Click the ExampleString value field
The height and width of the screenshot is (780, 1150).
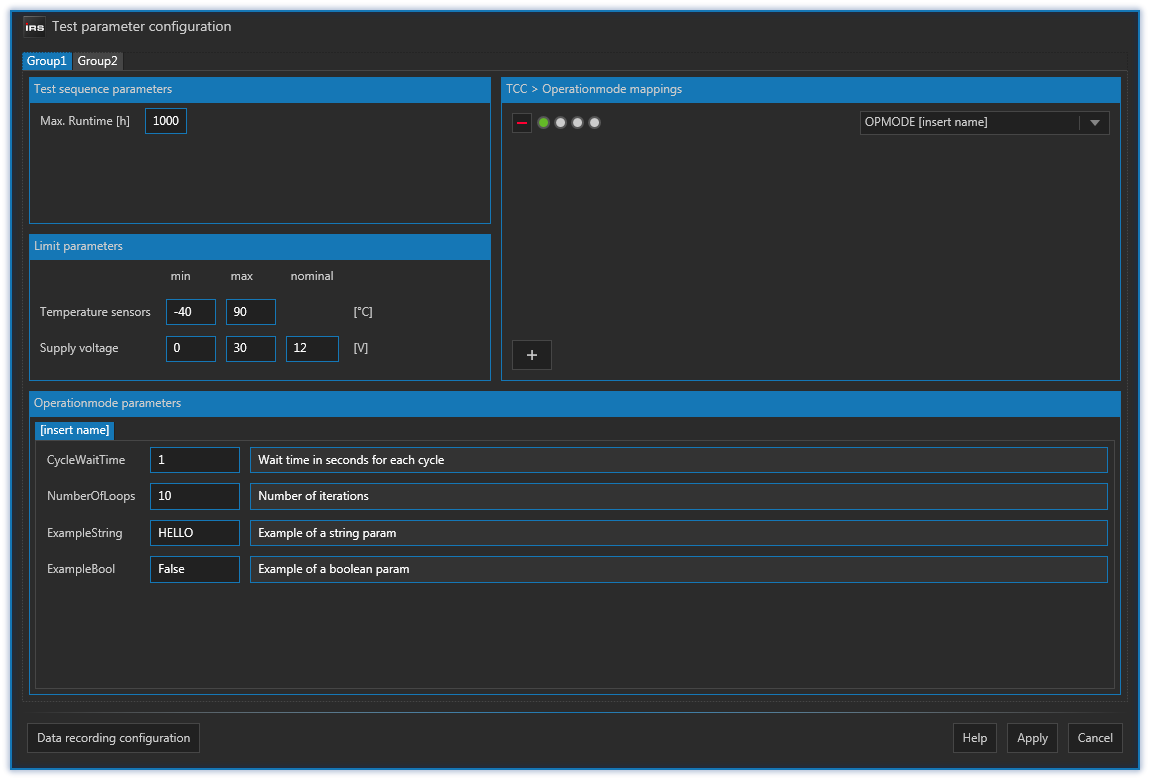[x=195, y=533]
